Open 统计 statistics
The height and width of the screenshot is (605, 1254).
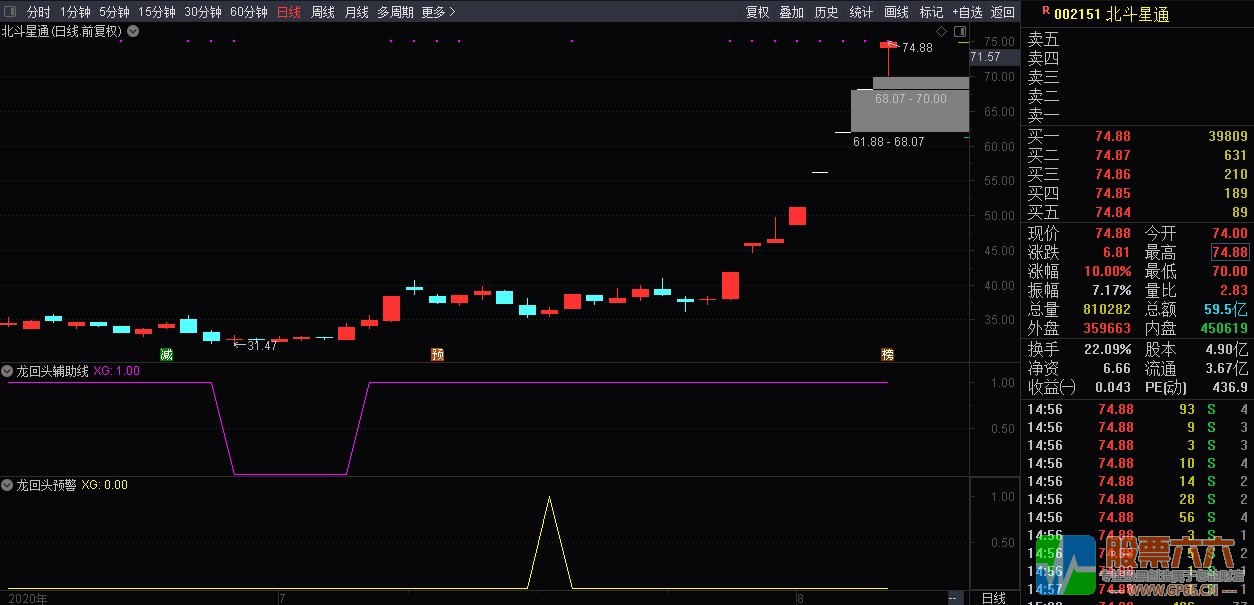tap(861, 12)
